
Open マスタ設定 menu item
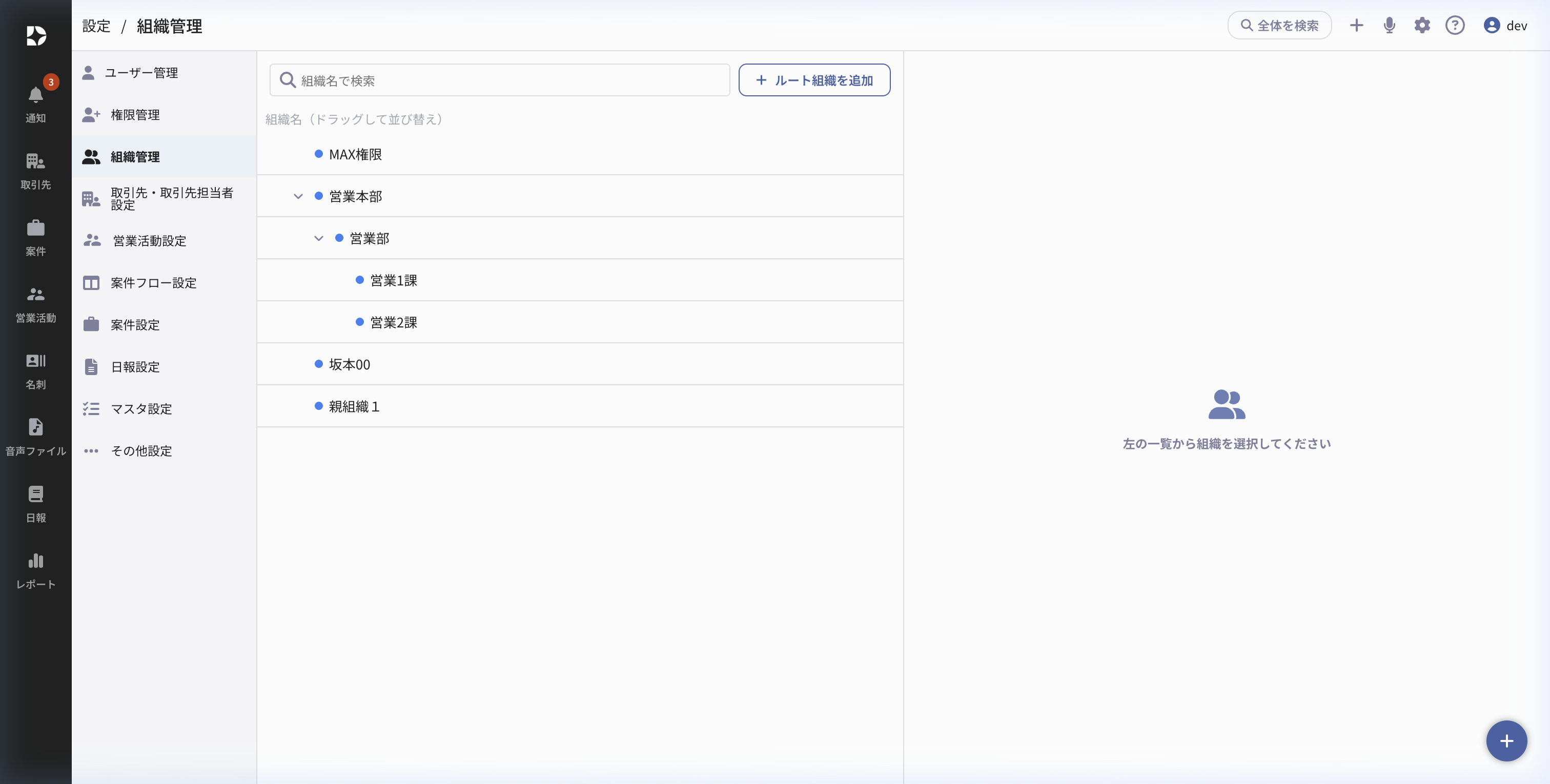[141, 409]
